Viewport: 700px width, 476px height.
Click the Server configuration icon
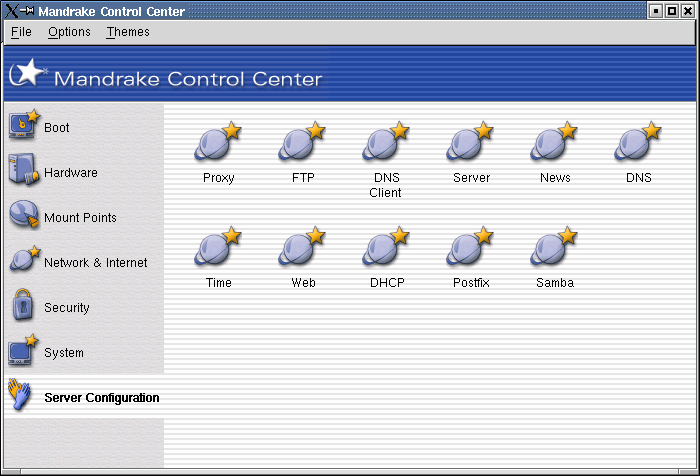point(470,141)
